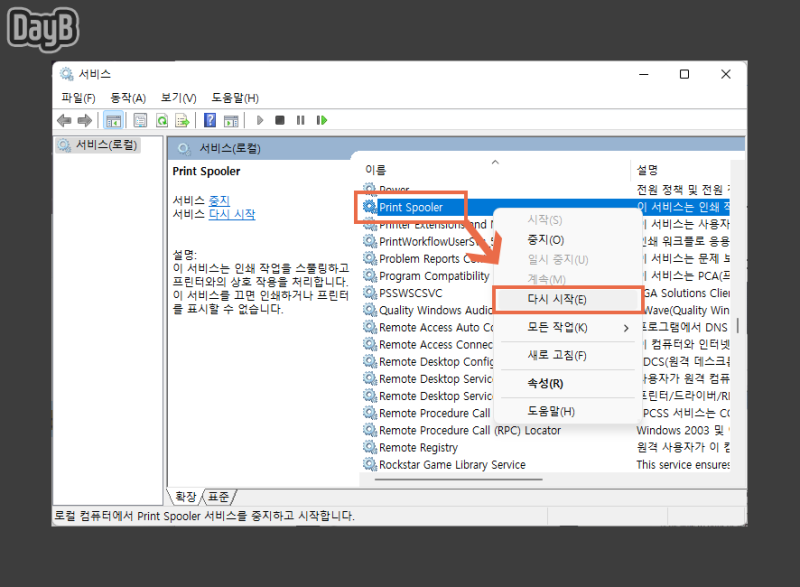The image size is (800, 587).
Task: Select the PSSWSCSVC service
Action: (x=410, y=293)
